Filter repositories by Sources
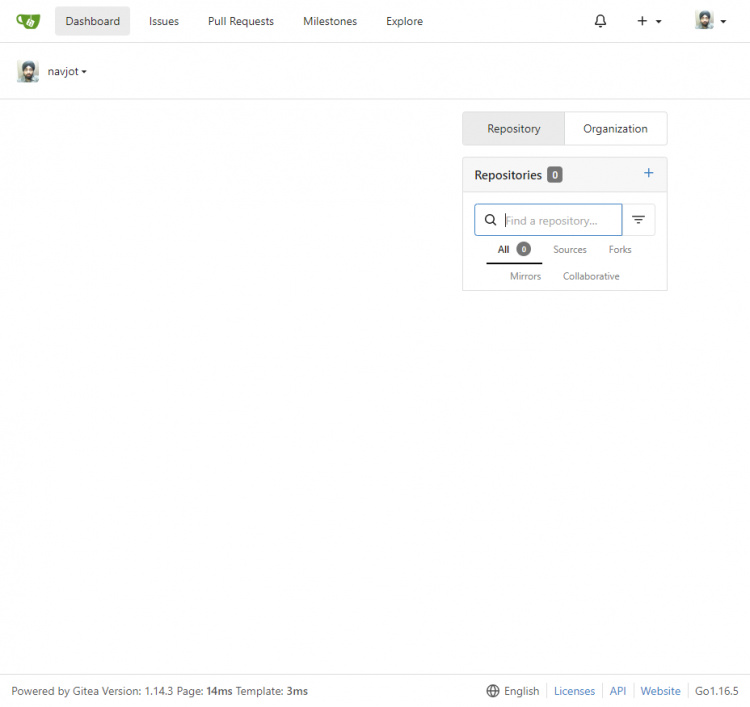Viewport: 750px width, 707px height. [570, 250]
